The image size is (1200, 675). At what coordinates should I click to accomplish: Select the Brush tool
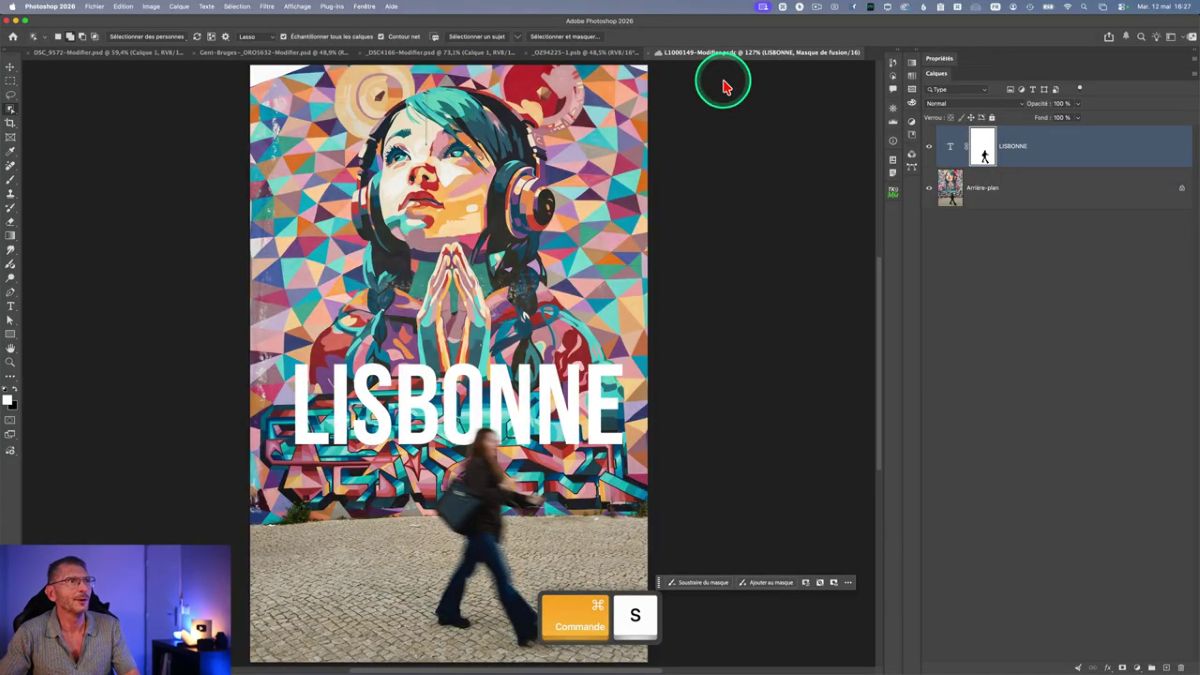coord(10,180)
